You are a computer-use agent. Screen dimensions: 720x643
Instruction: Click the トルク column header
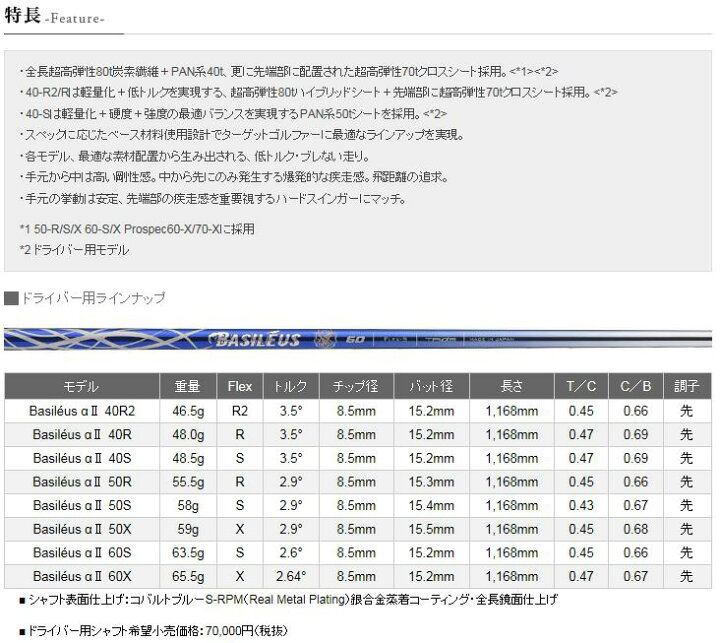pyautogui.click(x=291, y=386)
